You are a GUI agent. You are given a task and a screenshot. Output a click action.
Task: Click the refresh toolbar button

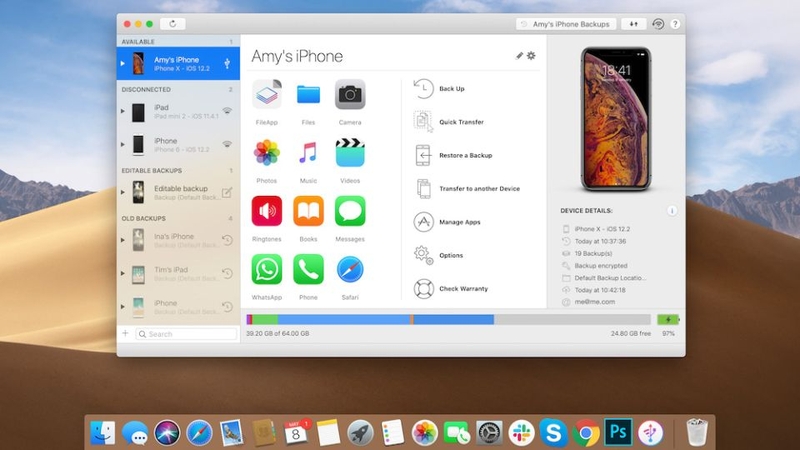[x=172, y=24]
